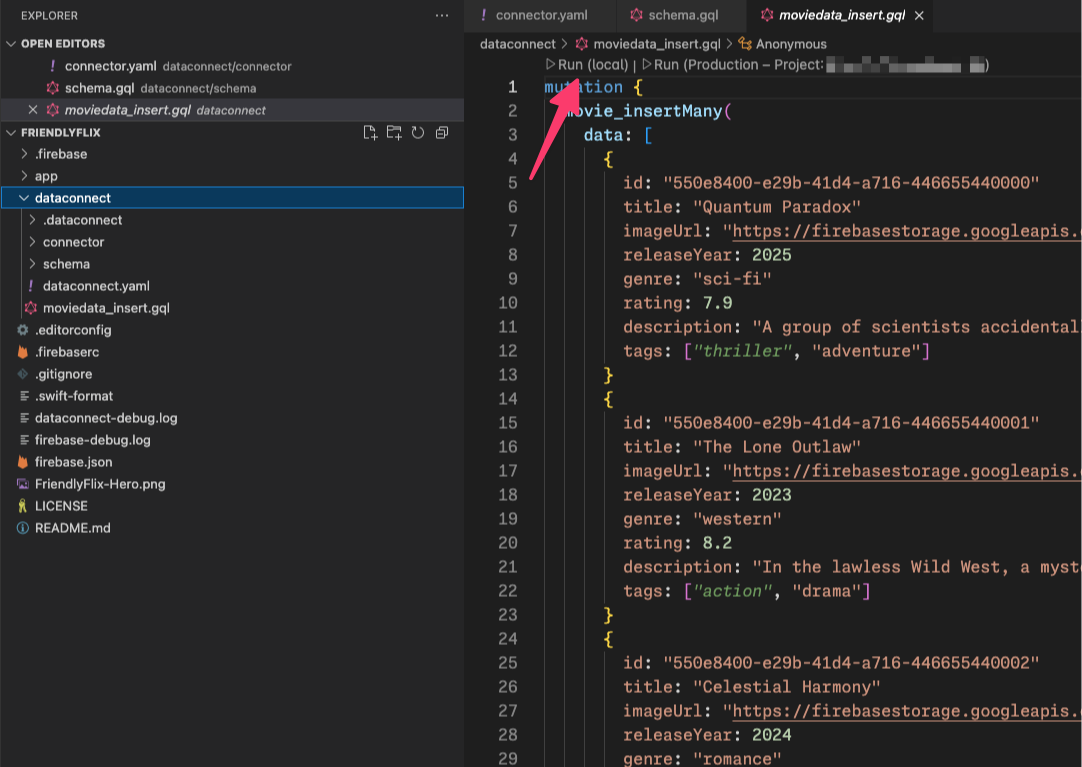Switch to the connector.yaml tab
1082x767 pixels.
(541, 16)
